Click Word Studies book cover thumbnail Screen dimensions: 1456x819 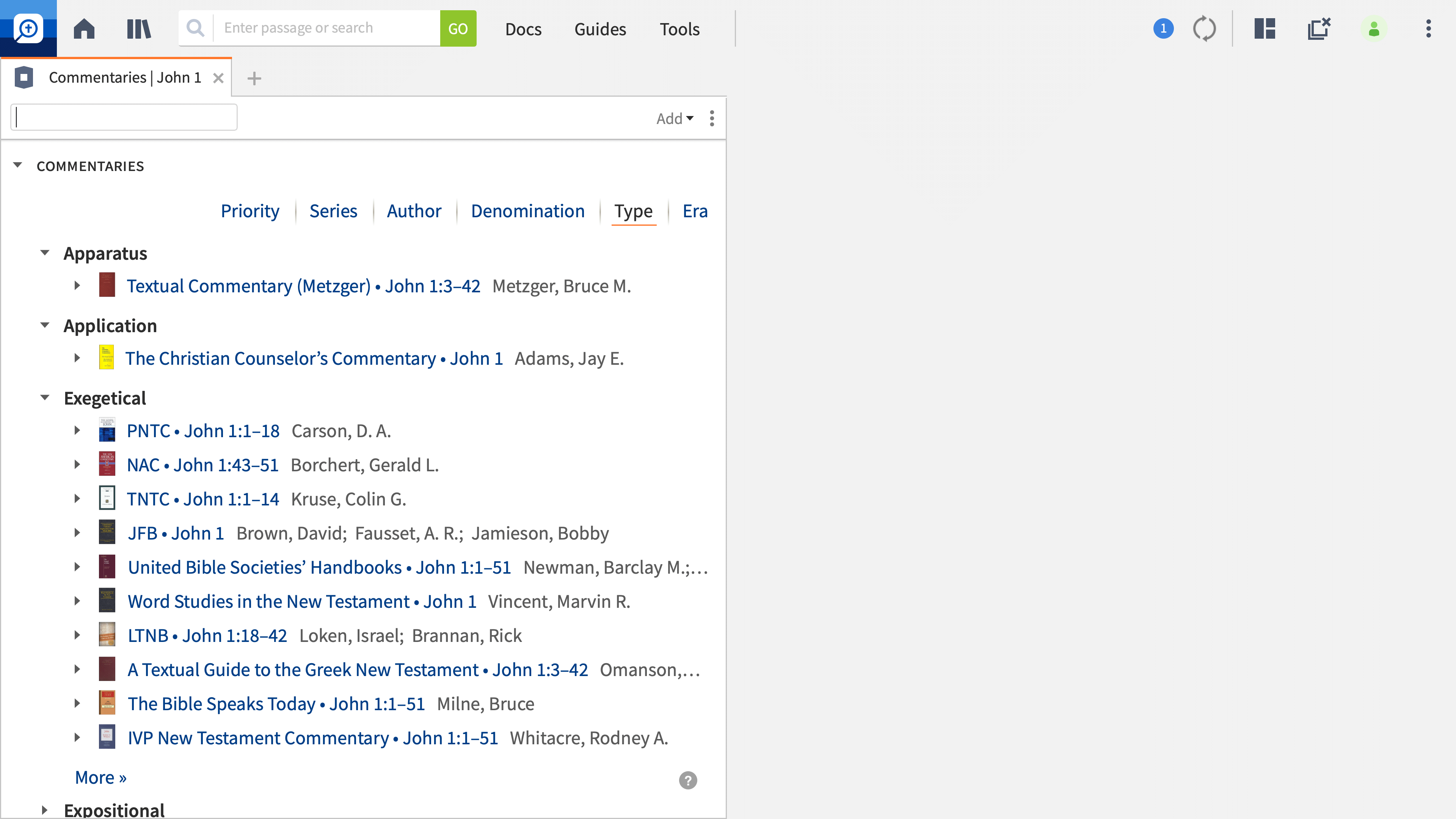pyautogui.click(x=107, y=600)
